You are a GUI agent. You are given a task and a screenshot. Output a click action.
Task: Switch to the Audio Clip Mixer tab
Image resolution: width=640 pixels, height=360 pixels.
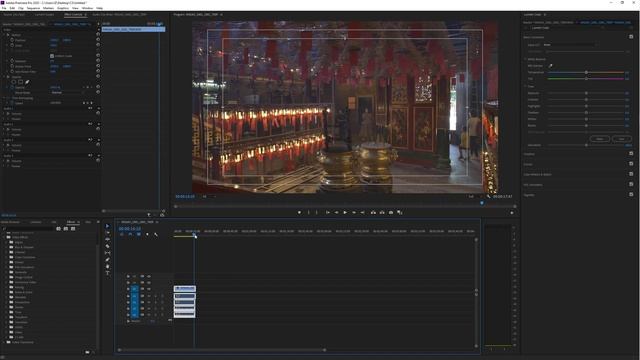coord(119,15)
